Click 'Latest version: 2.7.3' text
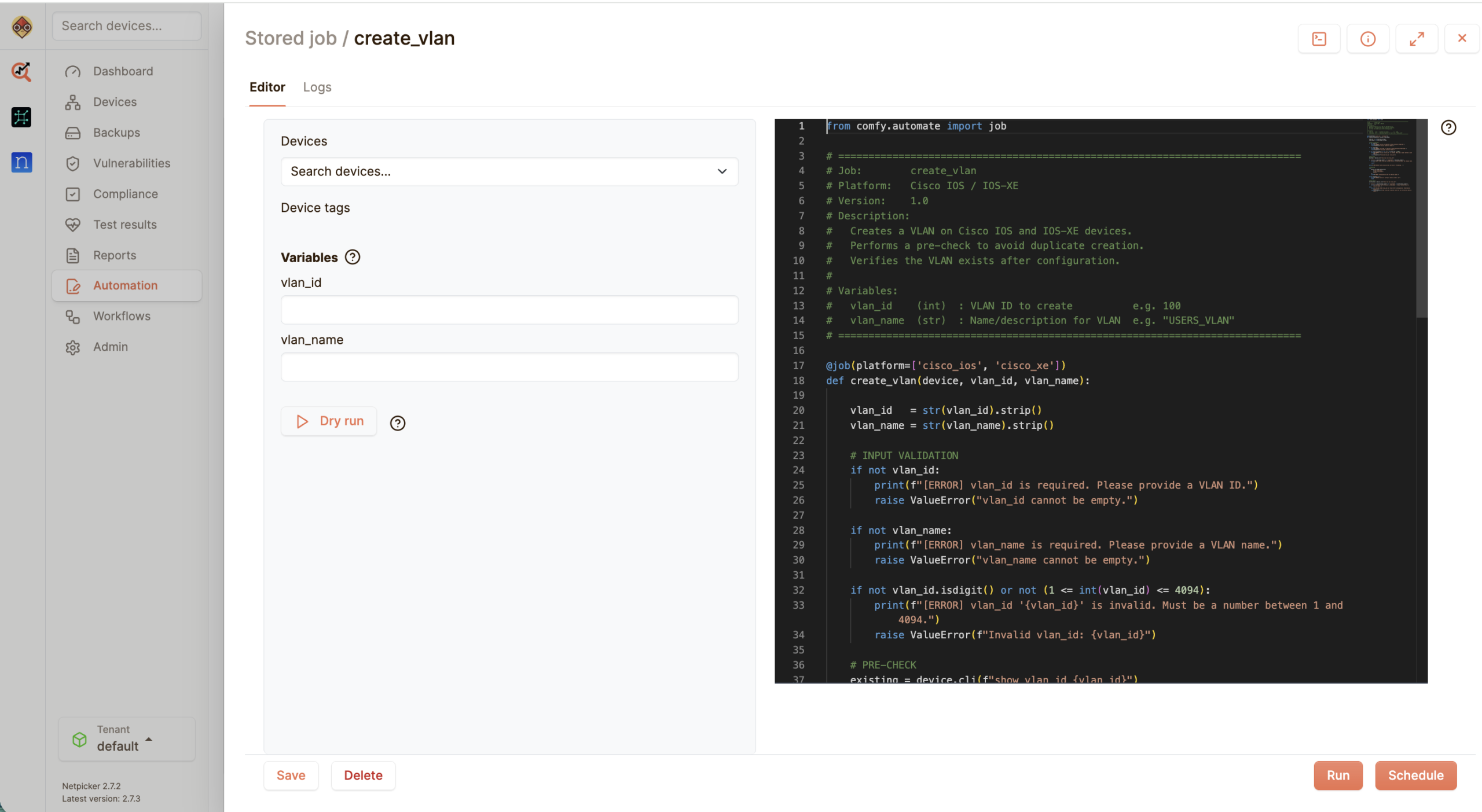Viewport: 1482px width, 812px height. (101, 799)
